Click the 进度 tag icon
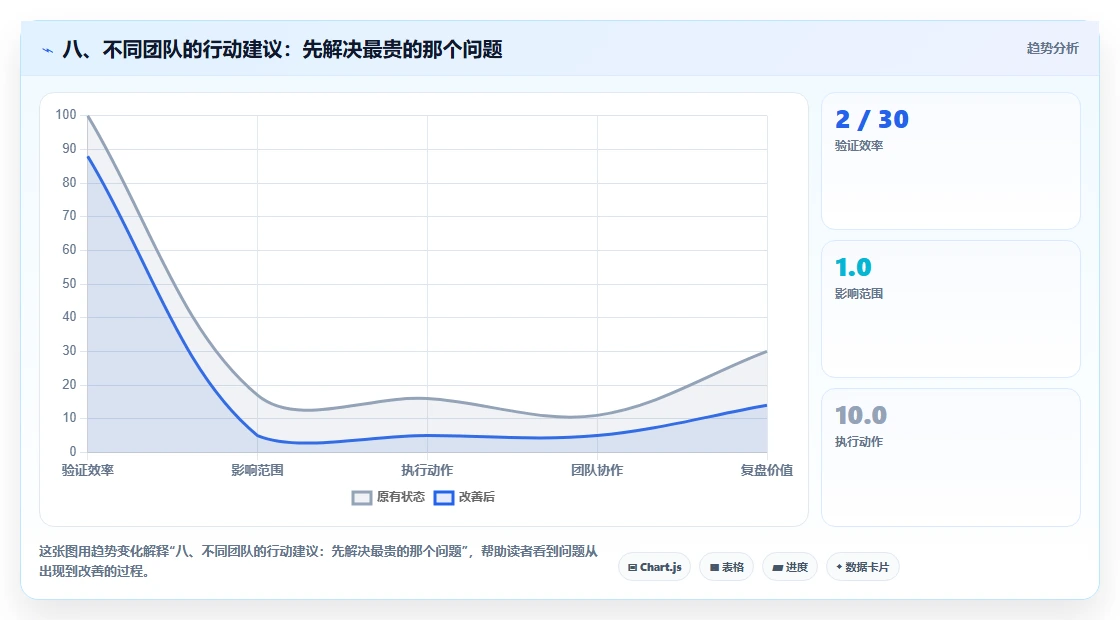This screenshot has width=1120, height=620. click(x=778, y=568)
